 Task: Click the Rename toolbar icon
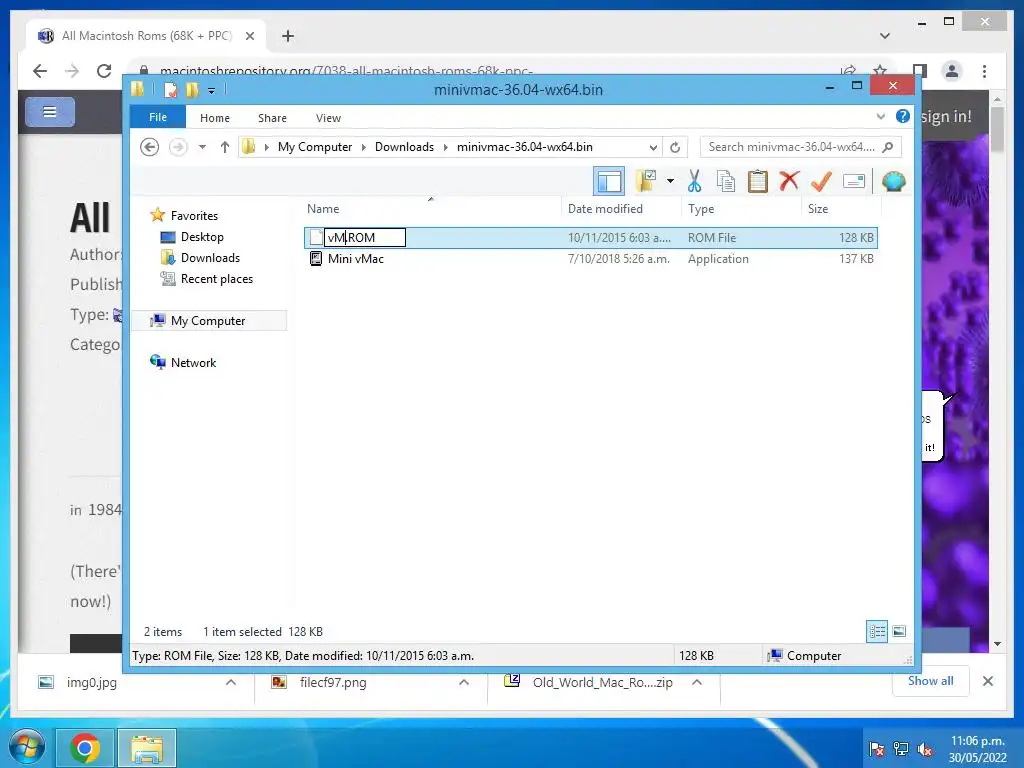tap(854, 181)
